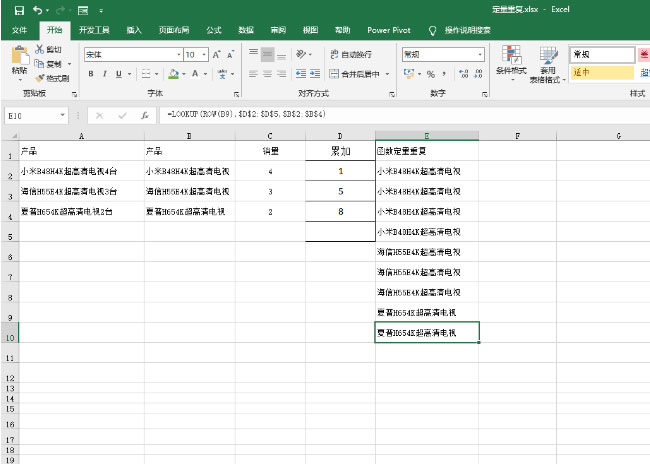Switch to the Page Layout (页面布局) tab
The height and width of the screenshot is (464, 650).
coord(174,30)
